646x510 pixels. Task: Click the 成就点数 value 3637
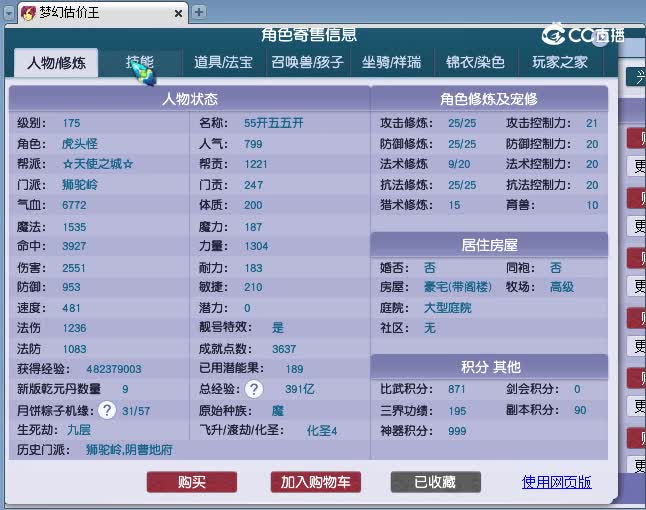click(x=284, y=349)
